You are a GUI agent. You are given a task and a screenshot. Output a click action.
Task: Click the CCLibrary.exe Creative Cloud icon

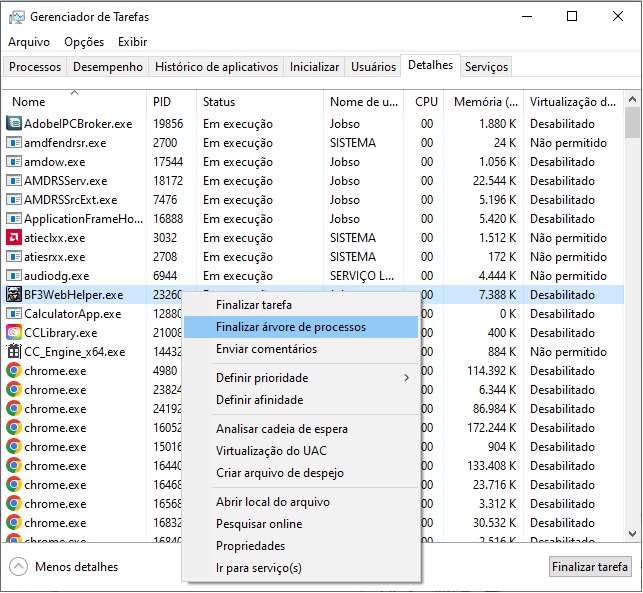14,333
